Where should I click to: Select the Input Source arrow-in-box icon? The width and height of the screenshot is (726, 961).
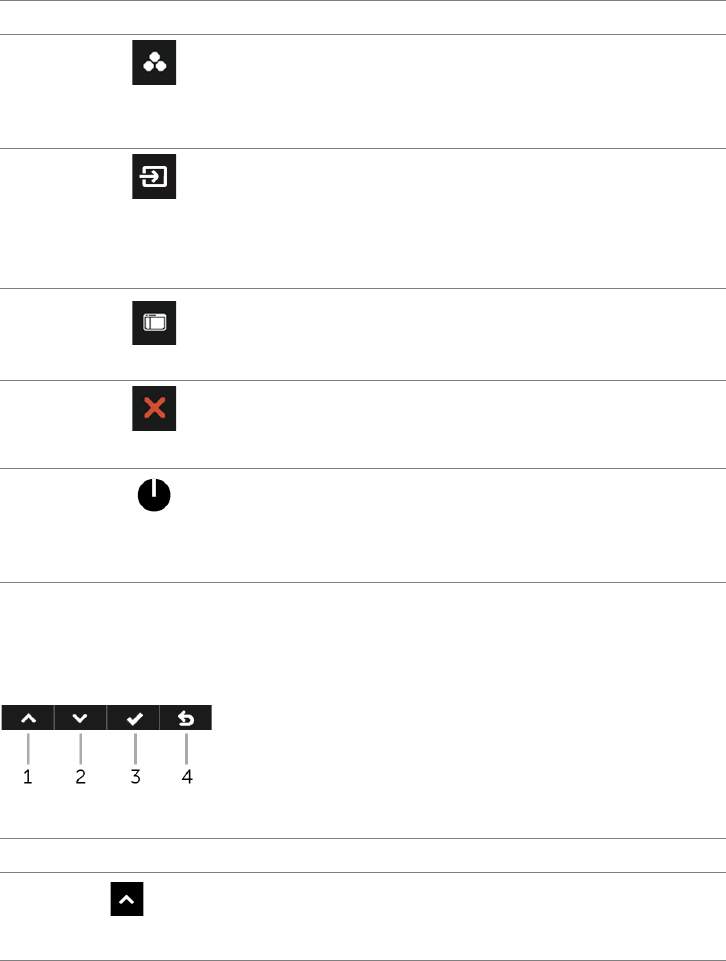pyautogui.click(x=154, y=178)
